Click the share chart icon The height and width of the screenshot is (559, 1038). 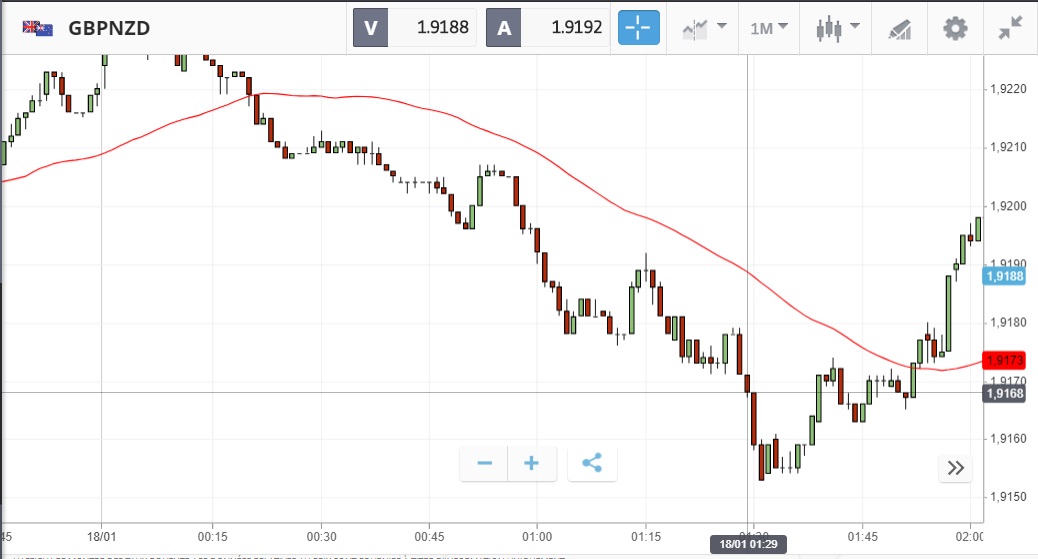592,463
